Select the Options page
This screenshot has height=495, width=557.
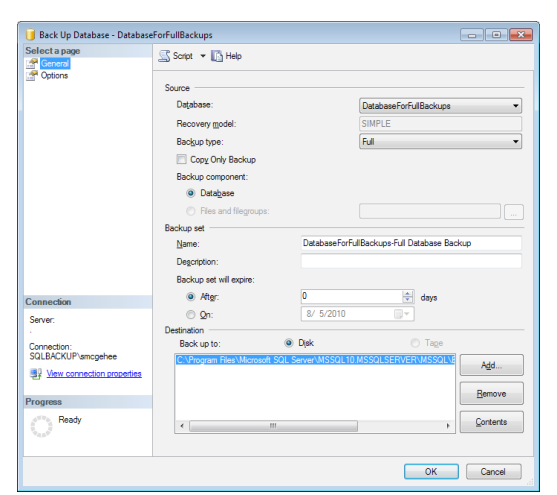[x=54, y=76]
